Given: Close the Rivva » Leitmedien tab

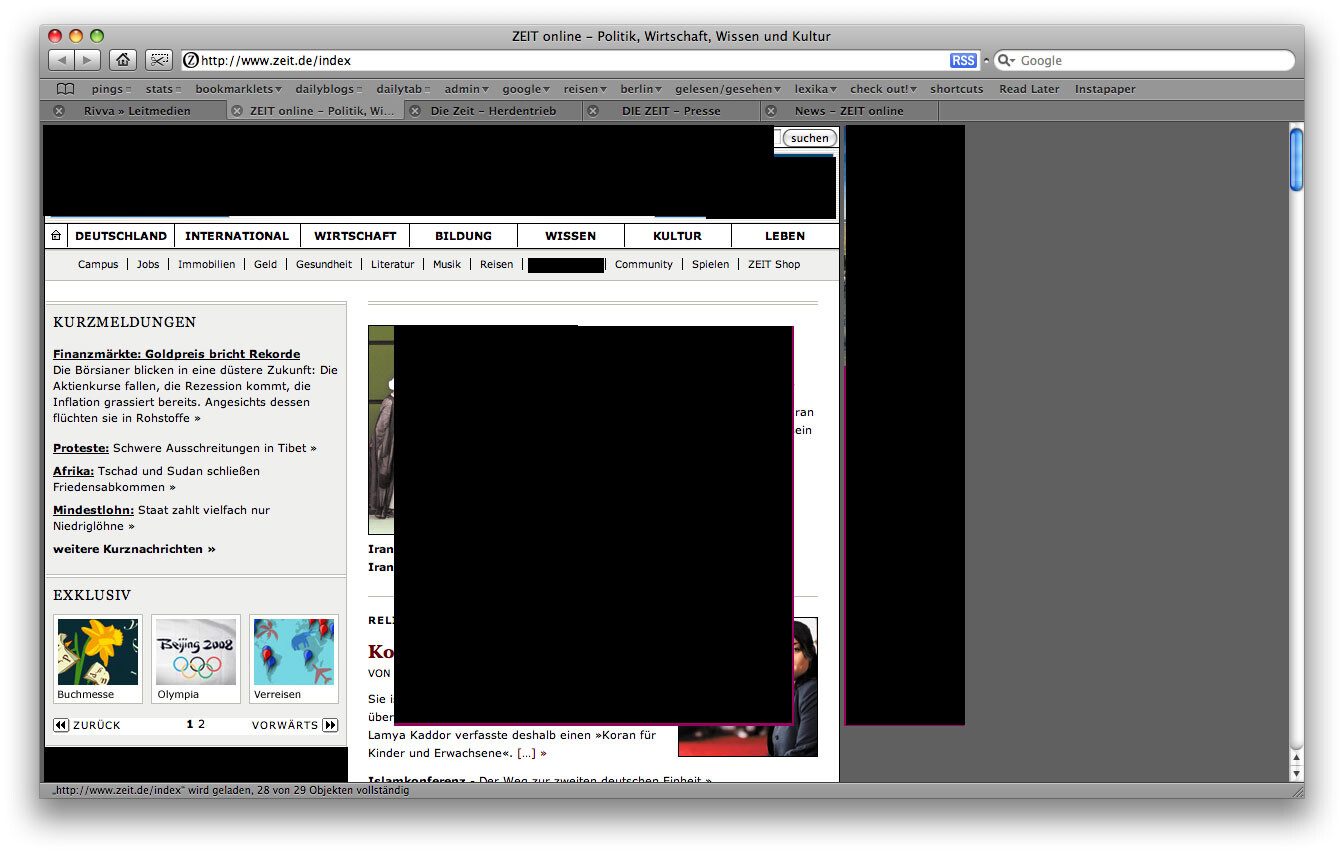Looking at the screenshot, I should coord(59,111).
